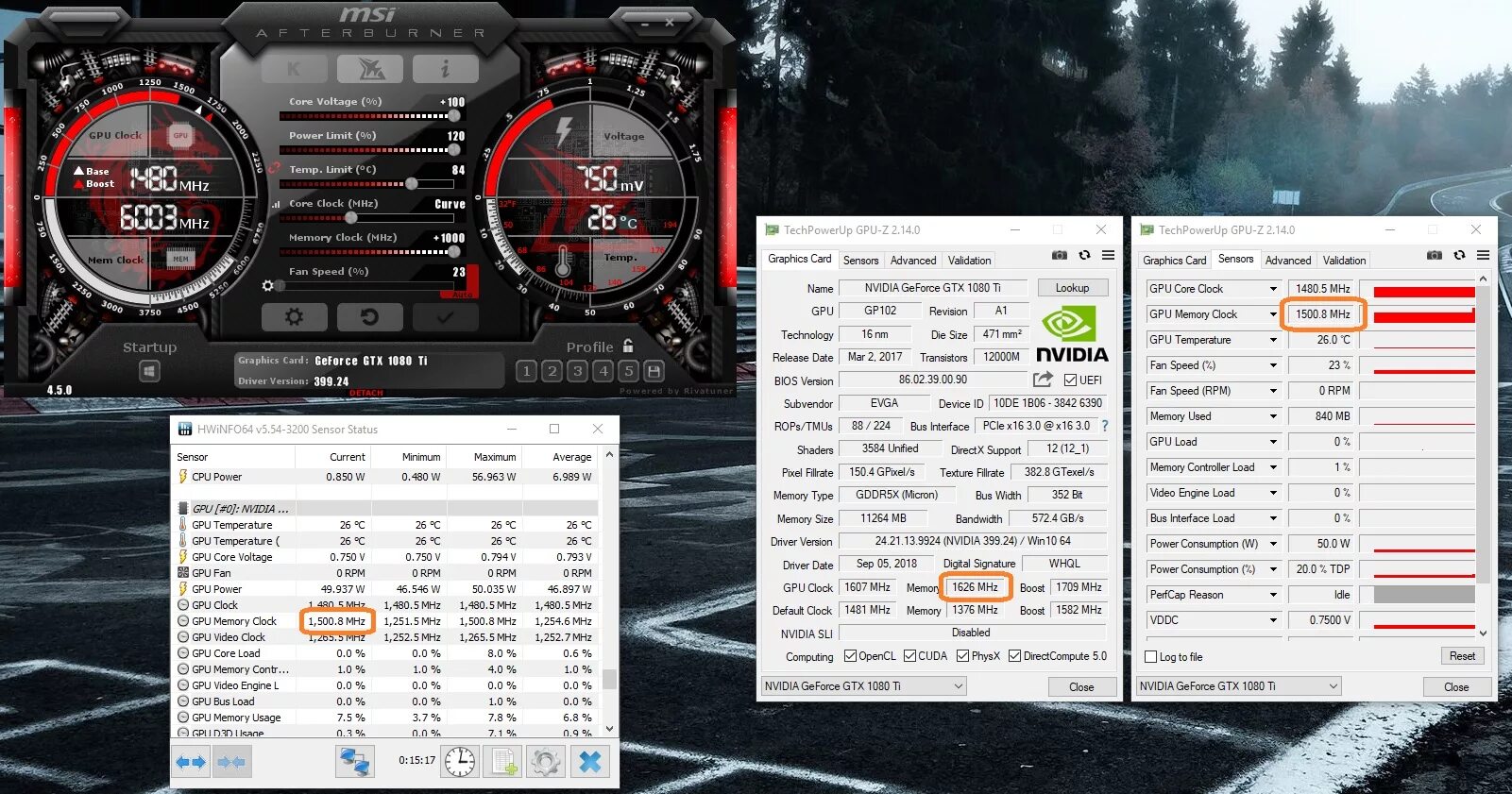Click the Afterburner information (i) button
Image resolution: width=1512 pixels, height=794 pixels.
tap(445, 68)
